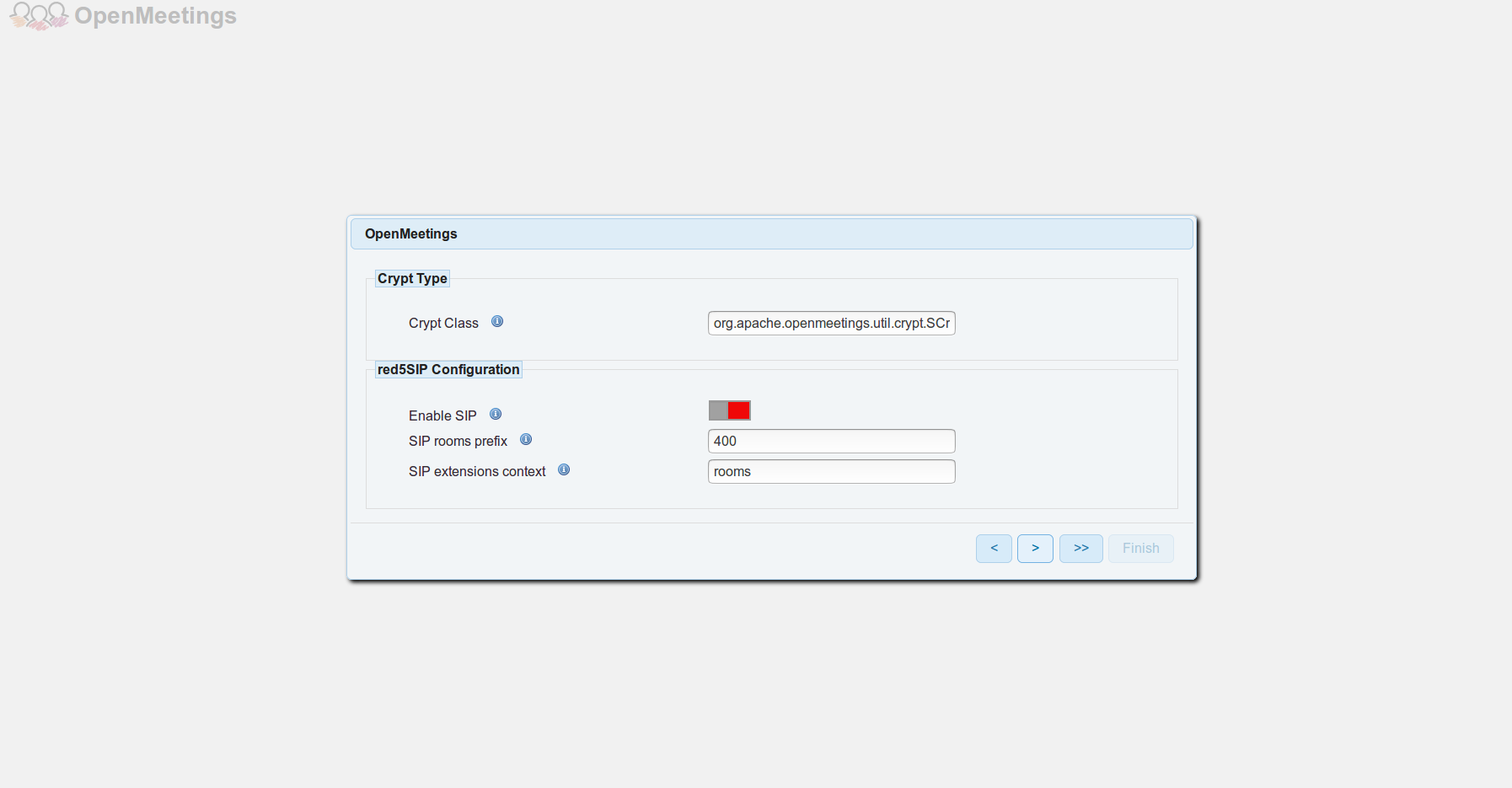Click the Finish button
This screenshot has width=1512, height=788.
click(x=1141, y=549)
